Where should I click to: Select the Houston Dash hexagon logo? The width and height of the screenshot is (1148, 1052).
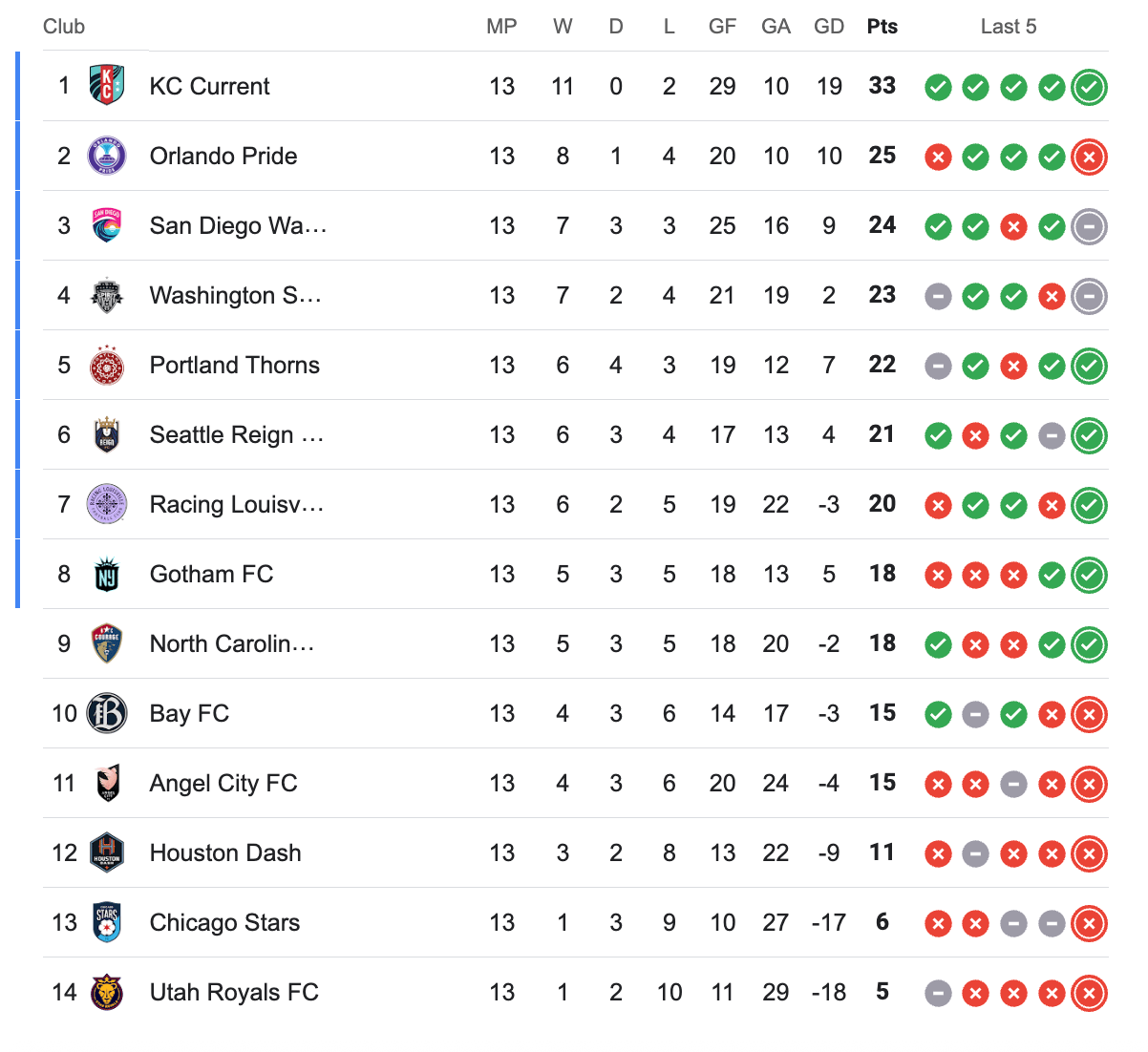tap(107, 852)
